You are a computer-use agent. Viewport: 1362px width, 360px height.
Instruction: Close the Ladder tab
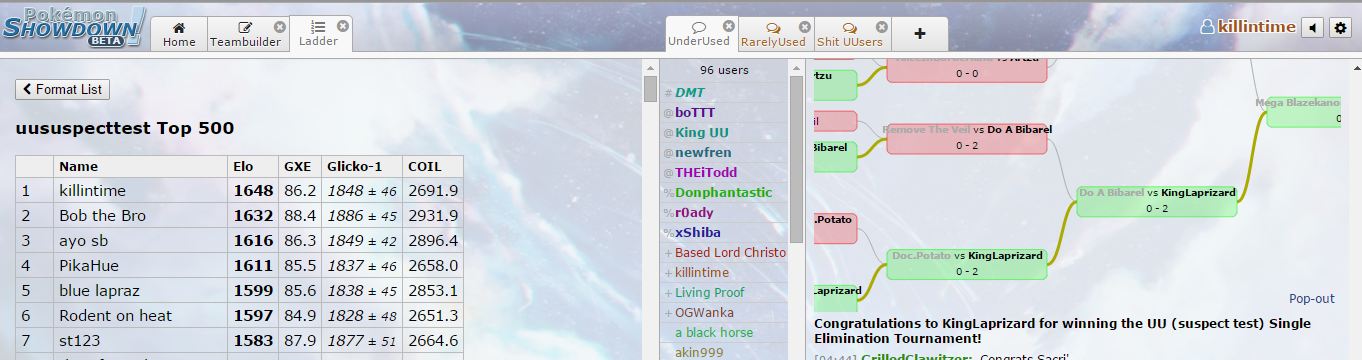point(343,26)
